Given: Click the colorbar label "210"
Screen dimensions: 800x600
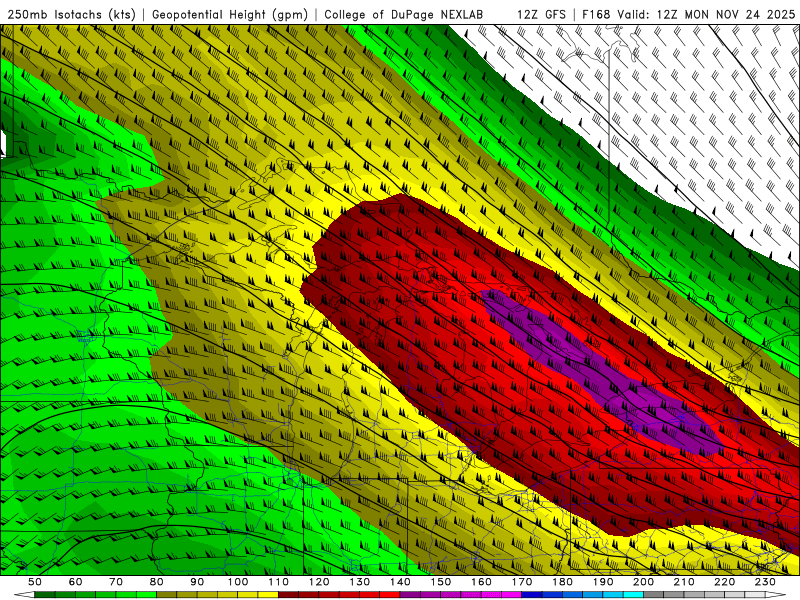Looking at the screenshot, I should 684,582.
